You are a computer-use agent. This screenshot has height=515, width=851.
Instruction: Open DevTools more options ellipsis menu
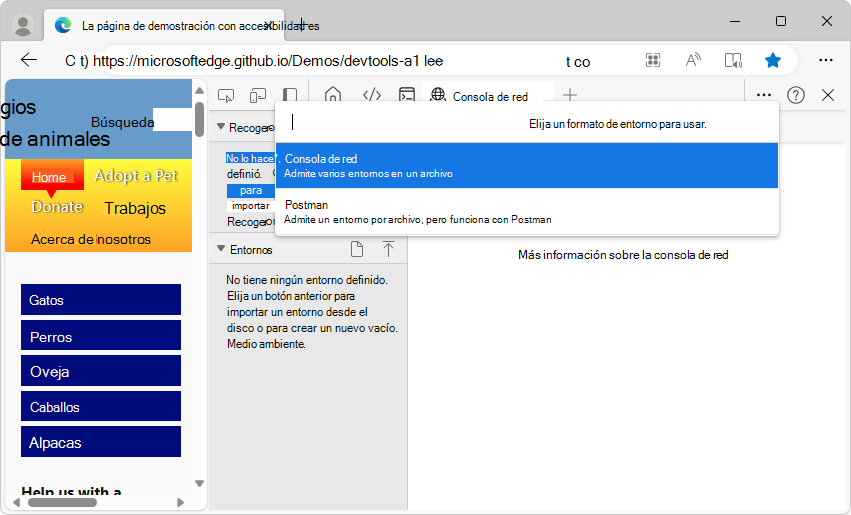[x=764, y=95]
